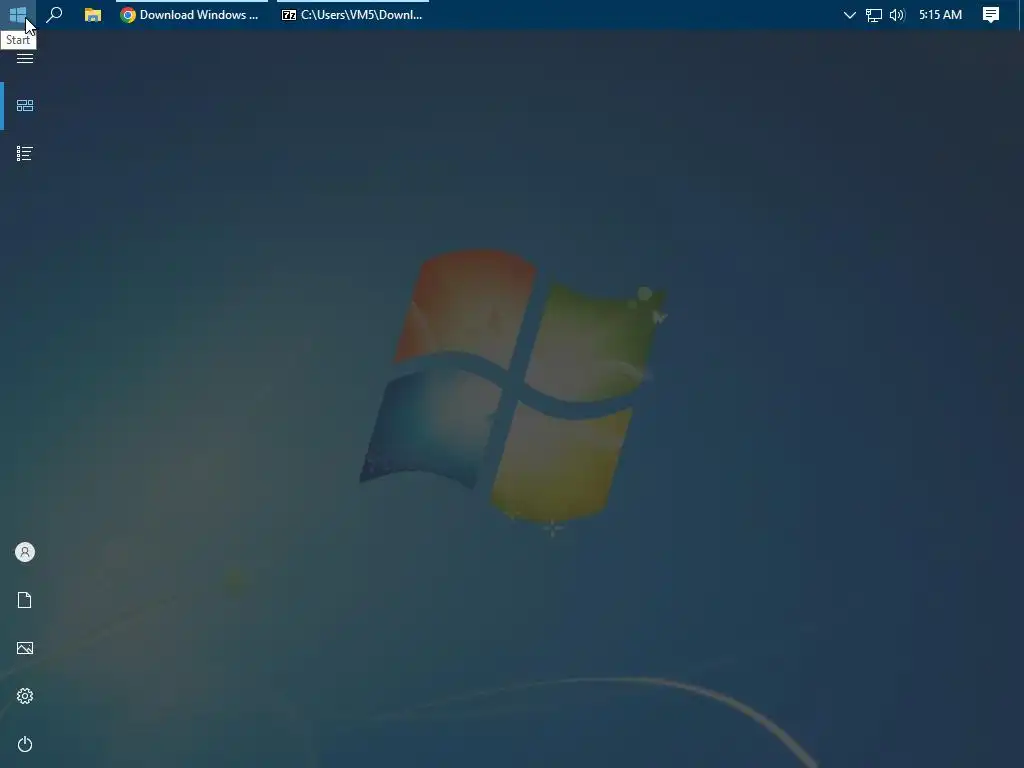Expand the hidden system tray icons chevron
Viewport: 1024px width, 768px height.
(x=849, y=14)
